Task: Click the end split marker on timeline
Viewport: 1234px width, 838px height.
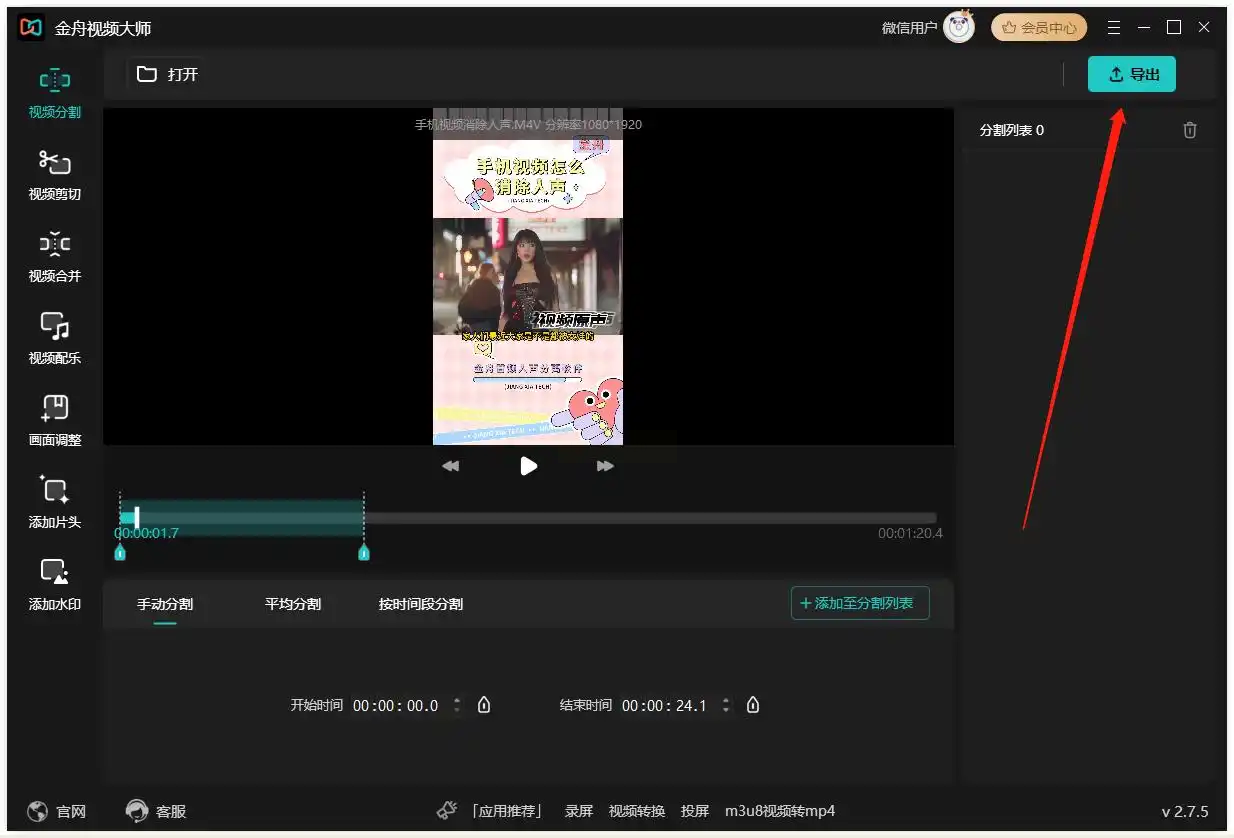Action: [364, 552]
